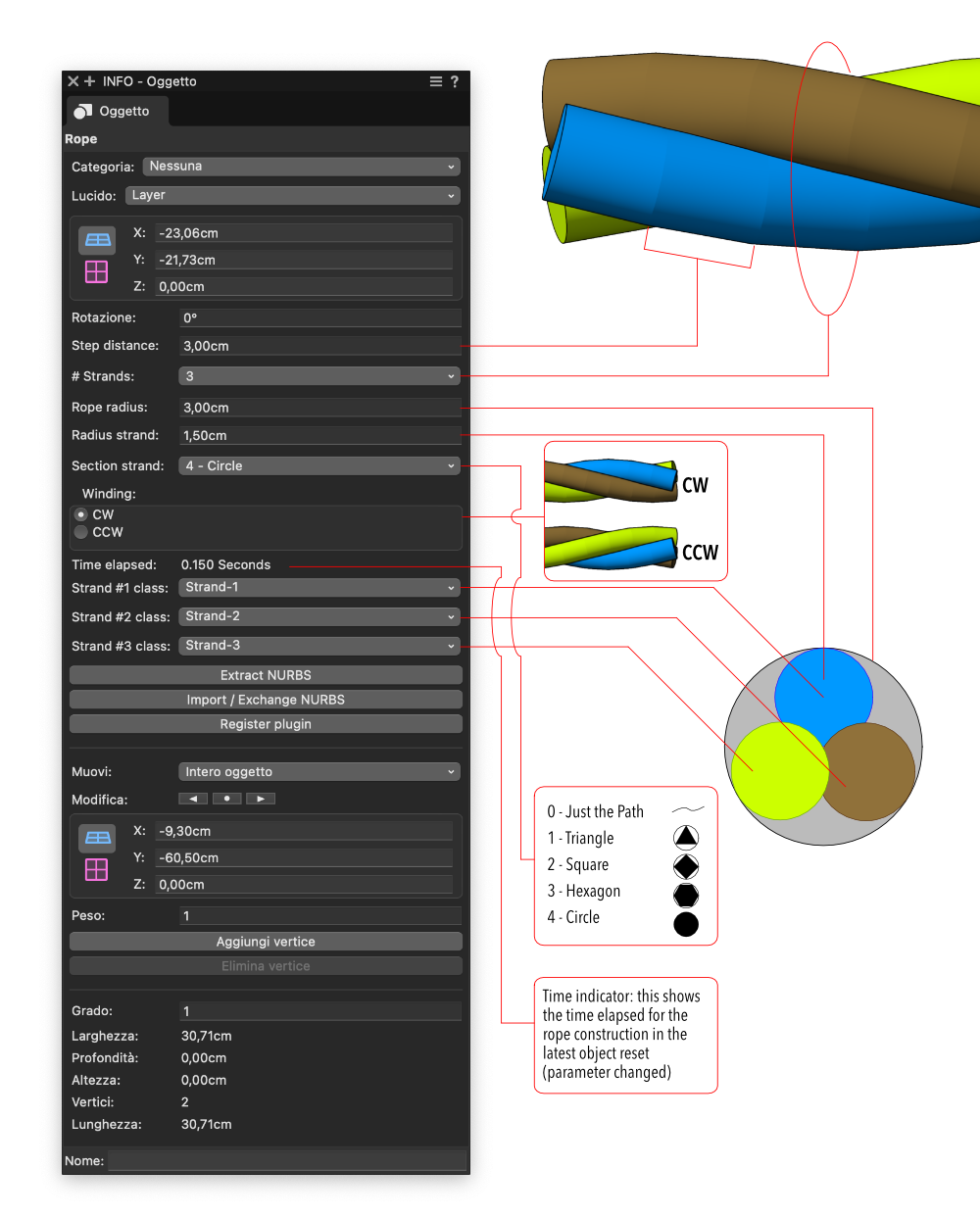Open the Section strand dropdown
The image size is (980, 1217).
tap(318, 465)
